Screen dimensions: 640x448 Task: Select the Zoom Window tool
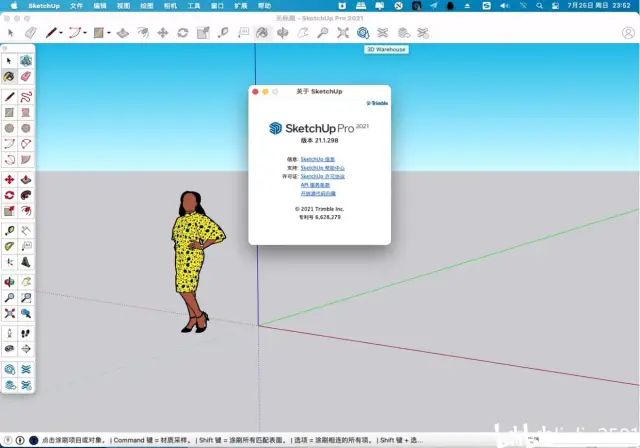pos(26,297)
